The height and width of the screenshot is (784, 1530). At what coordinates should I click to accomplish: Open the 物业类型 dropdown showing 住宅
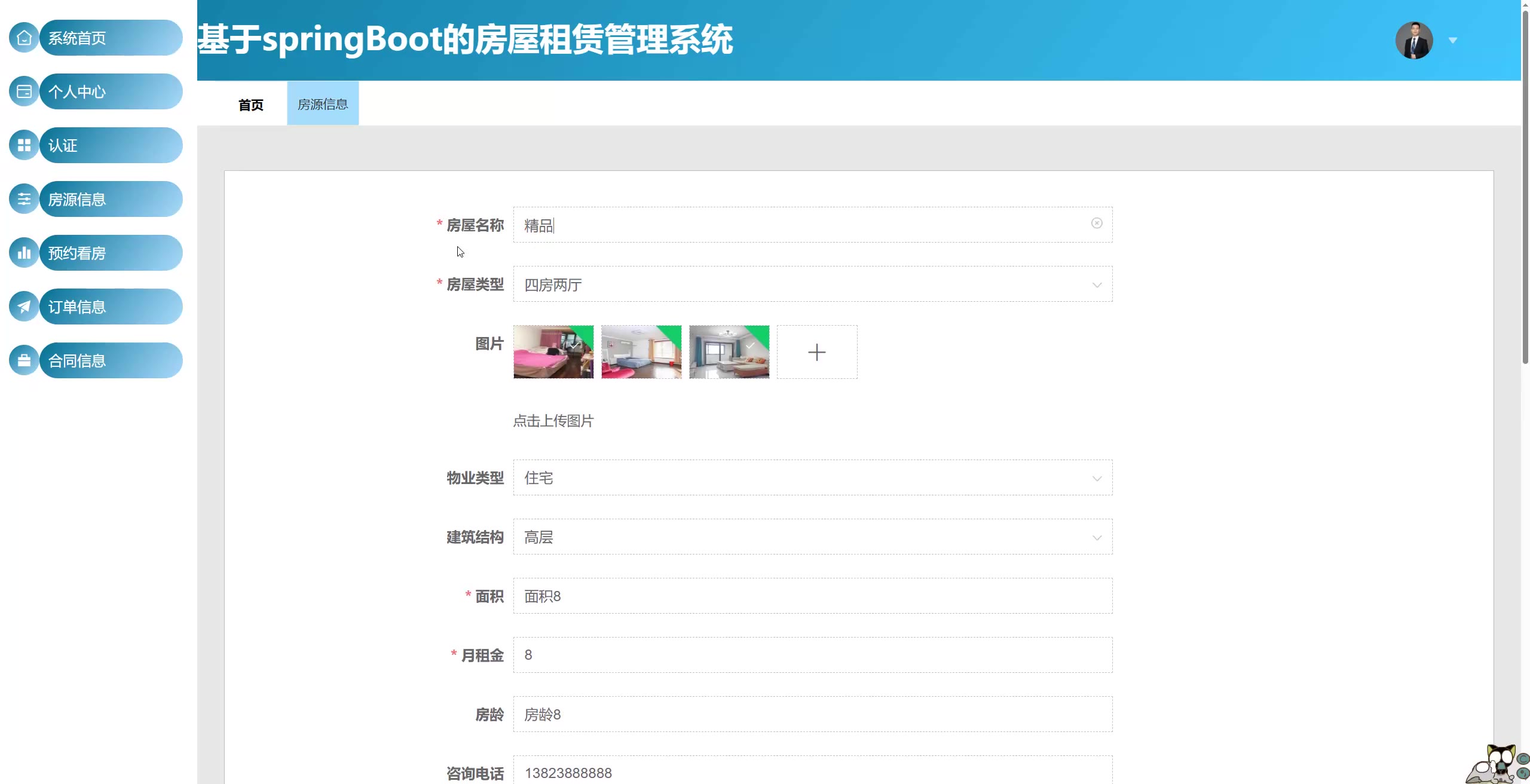[x=812, y=477]
